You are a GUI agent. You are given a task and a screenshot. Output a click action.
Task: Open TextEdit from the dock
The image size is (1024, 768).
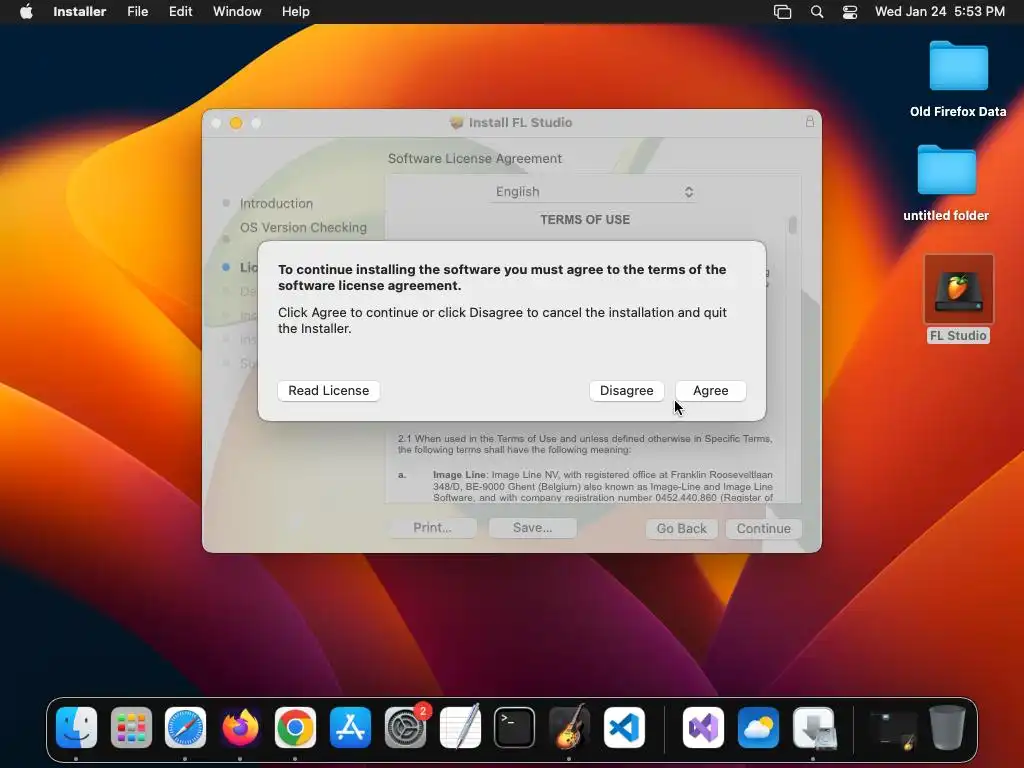pos(460,728)
